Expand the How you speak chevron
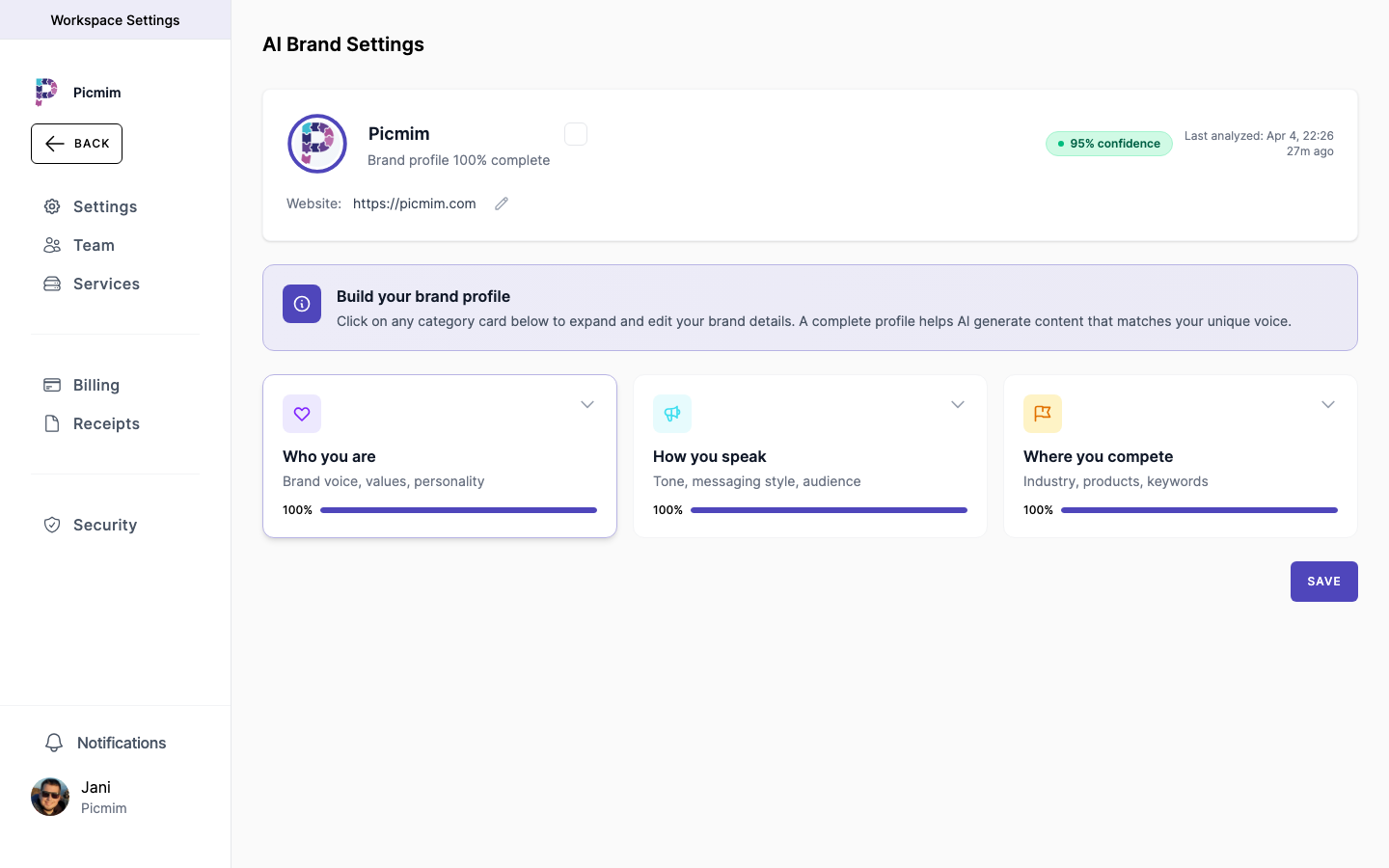Viewport: 1389px width, 868px height. [x=958, y=405]
